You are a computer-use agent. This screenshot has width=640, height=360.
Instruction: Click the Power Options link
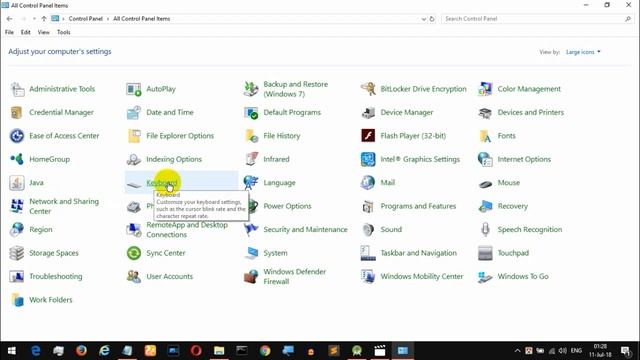coord(287,206)
